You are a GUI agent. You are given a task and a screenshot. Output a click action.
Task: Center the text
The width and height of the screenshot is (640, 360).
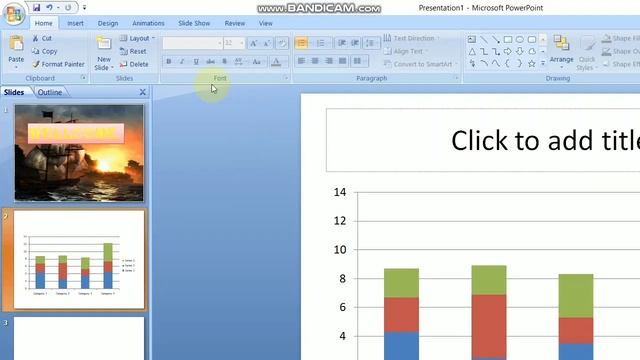coord(315,61)
